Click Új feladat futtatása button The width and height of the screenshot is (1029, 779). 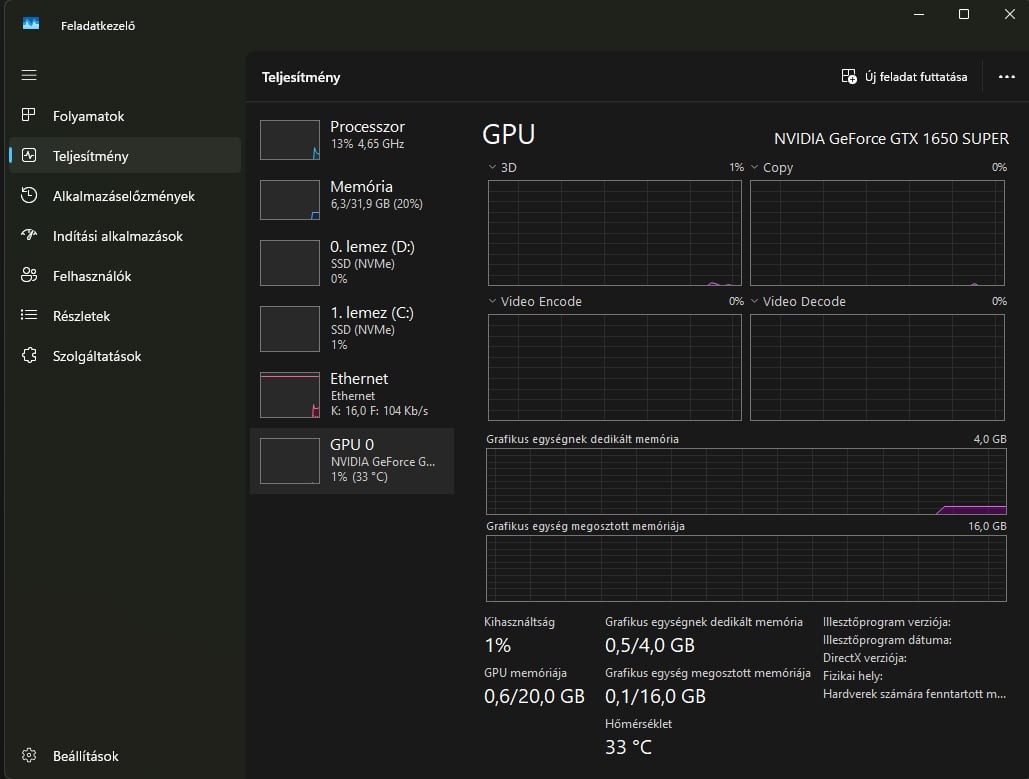(x=904, y=77)
